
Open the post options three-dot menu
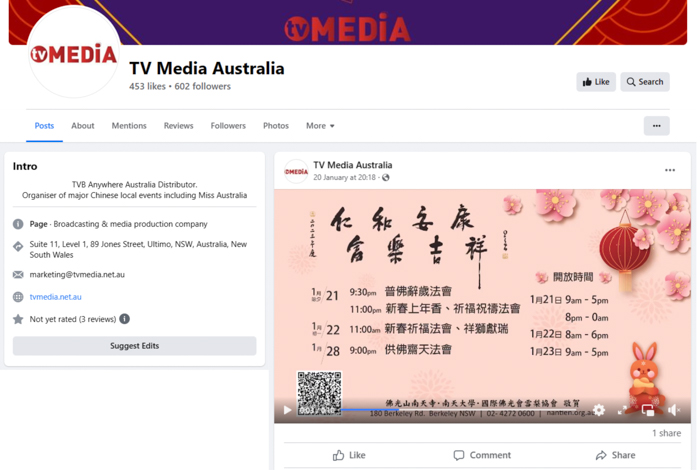tap(670, 170)
